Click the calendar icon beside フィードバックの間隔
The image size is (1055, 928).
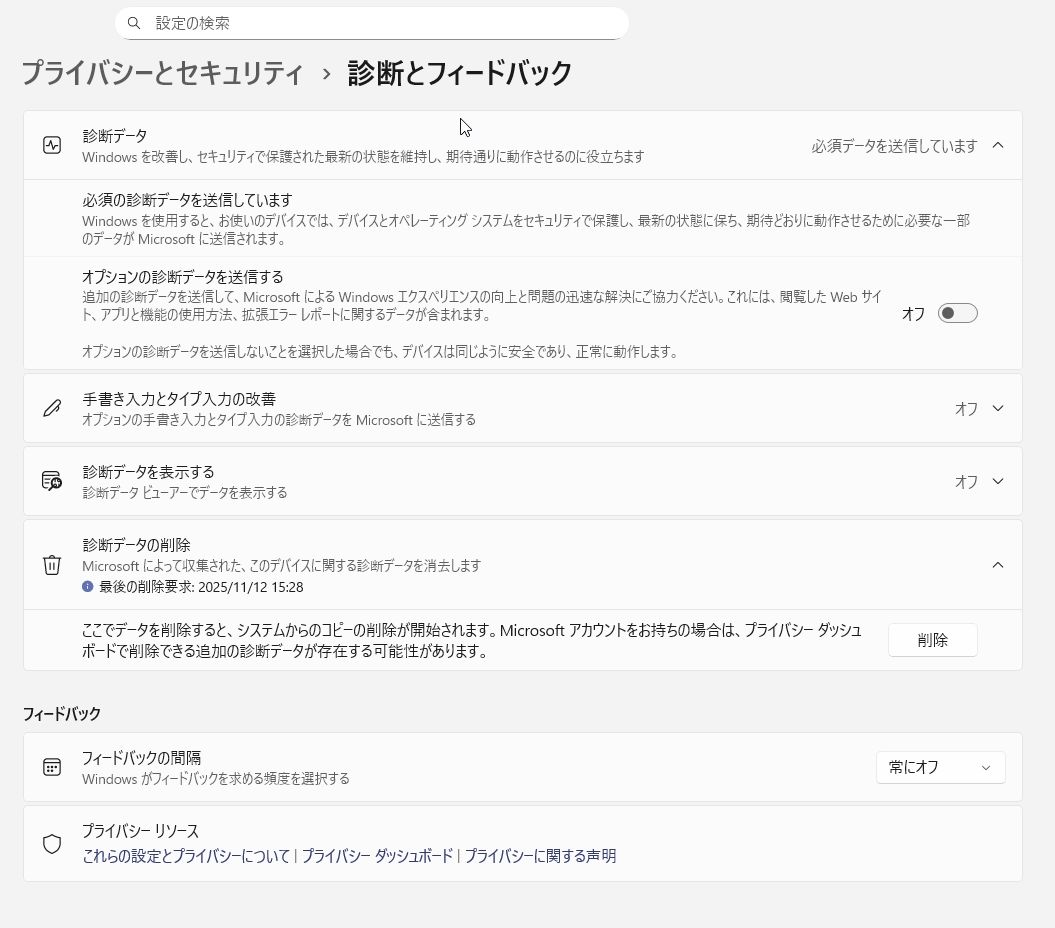click(52, 767)
